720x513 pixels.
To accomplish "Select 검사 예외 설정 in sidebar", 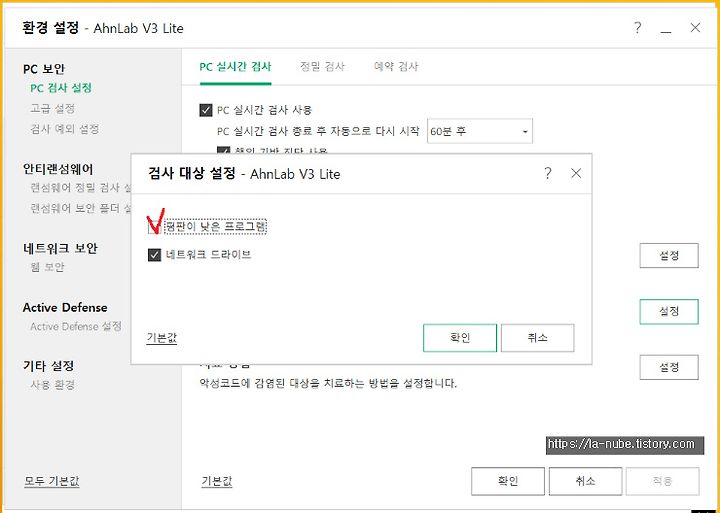I will click(64, 129).
